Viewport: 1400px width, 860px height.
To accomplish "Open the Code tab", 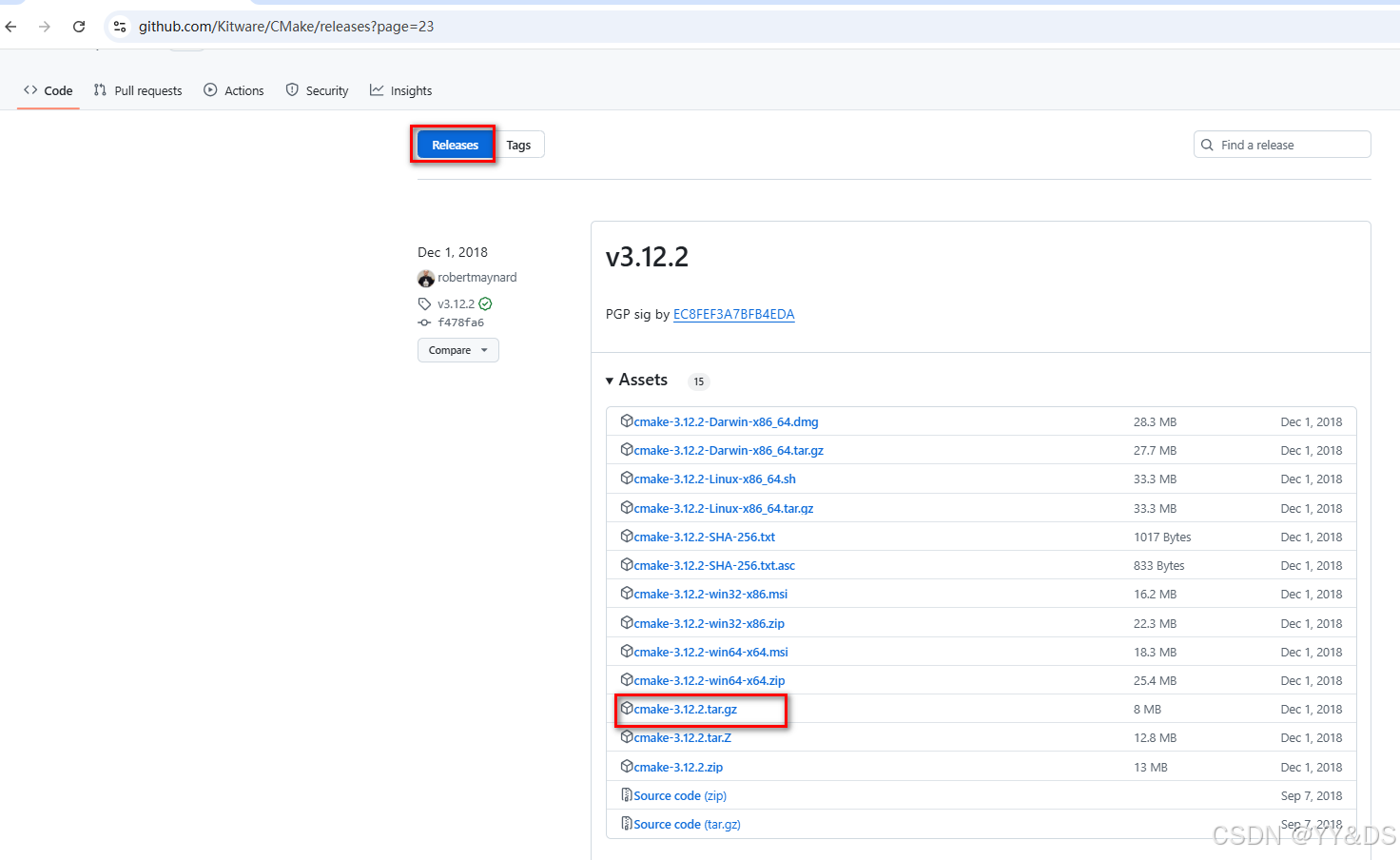I will pyautogui.click(x=48, y=90).
